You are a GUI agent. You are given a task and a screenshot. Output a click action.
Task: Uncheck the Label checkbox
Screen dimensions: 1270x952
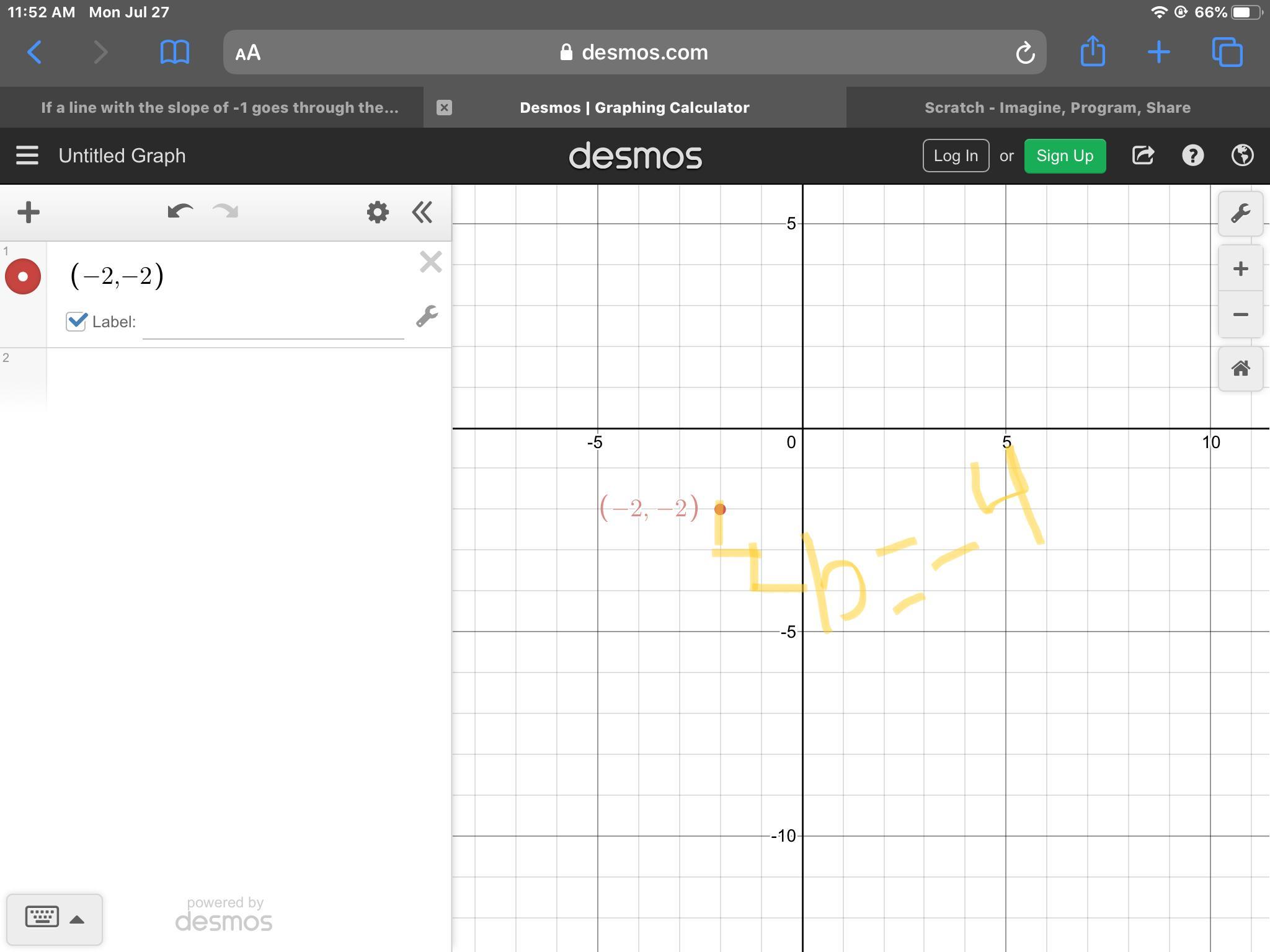(76, 321)
